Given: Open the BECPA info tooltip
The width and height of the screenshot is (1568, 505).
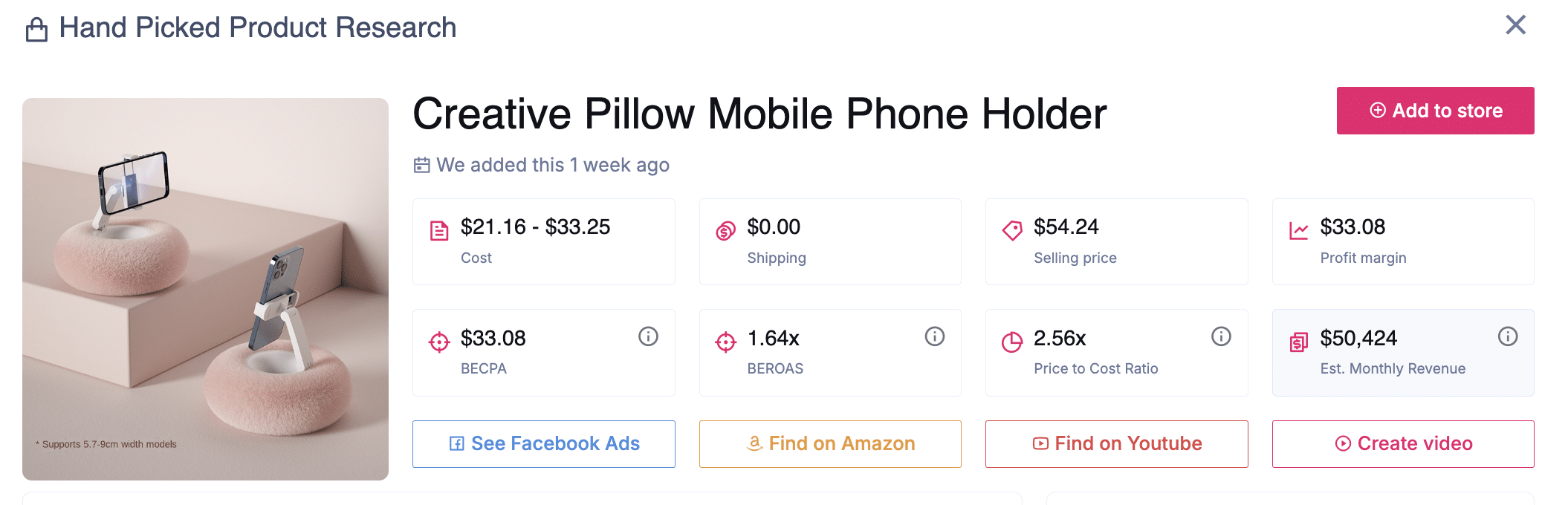Looking at the screenshot, I should 648,336.
